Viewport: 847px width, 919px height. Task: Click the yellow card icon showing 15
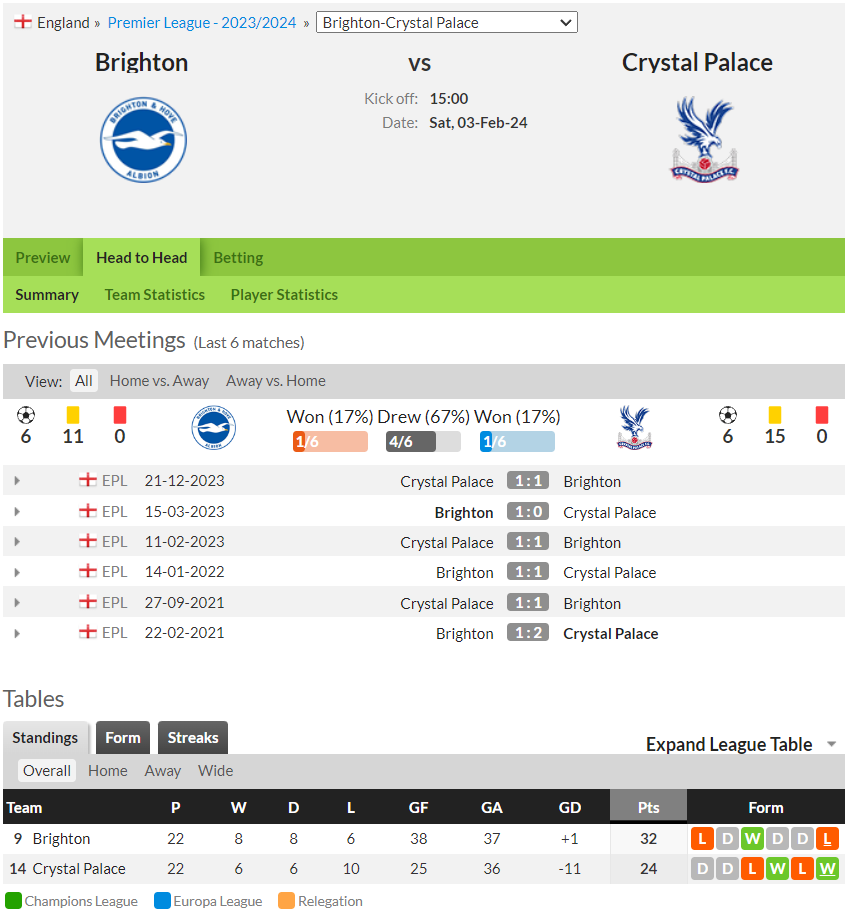(x=774, y=415)
